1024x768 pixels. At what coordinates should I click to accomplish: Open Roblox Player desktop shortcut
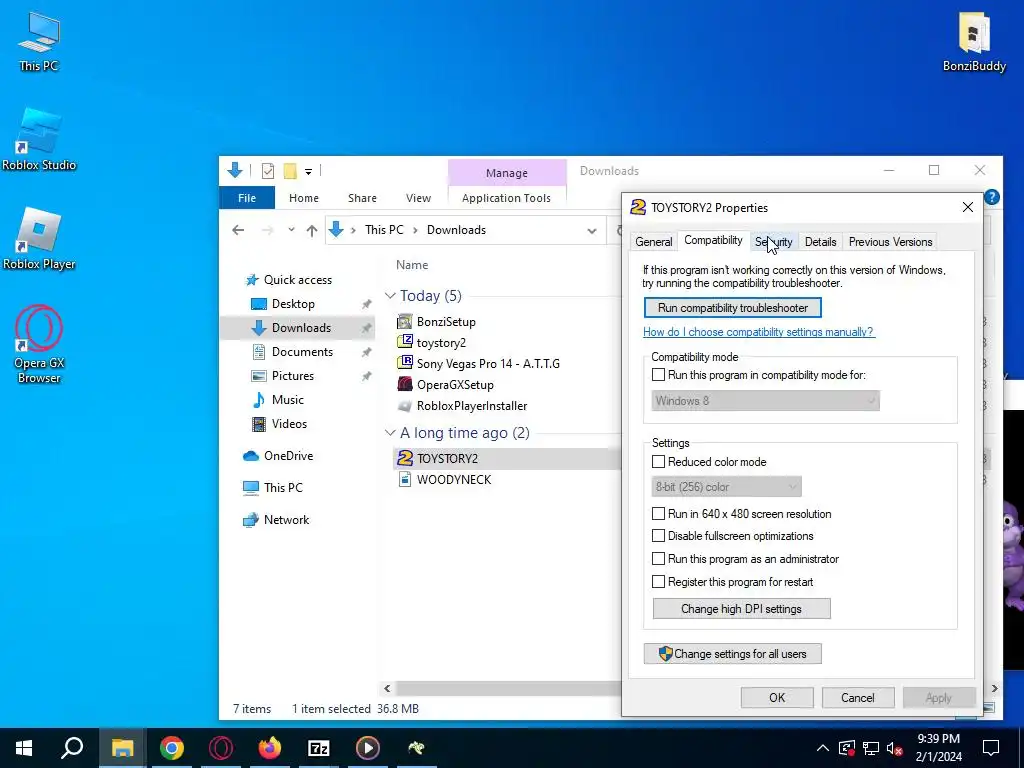pos(39,239)
